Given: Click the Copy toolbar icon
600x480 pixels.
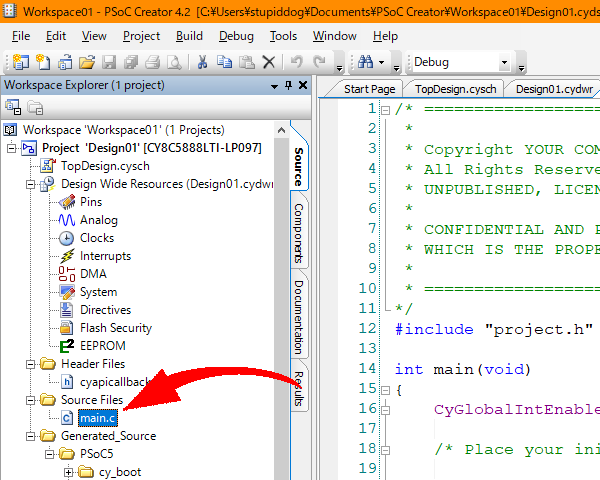Looking at the screenshot, I should point(224,62).
